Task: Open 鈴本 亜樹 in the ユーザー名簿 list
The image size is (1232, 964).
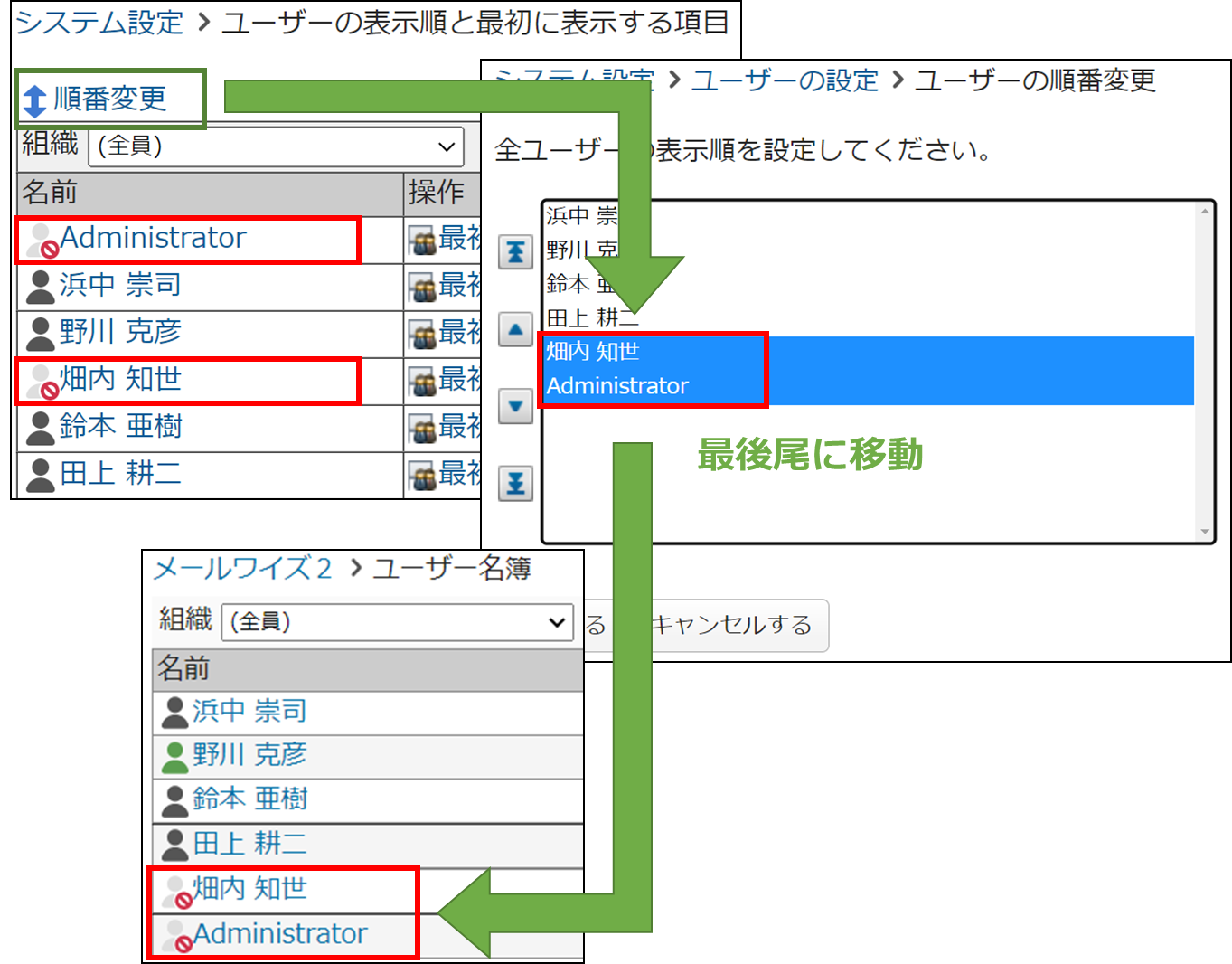Action: click(x=249, y=799)
